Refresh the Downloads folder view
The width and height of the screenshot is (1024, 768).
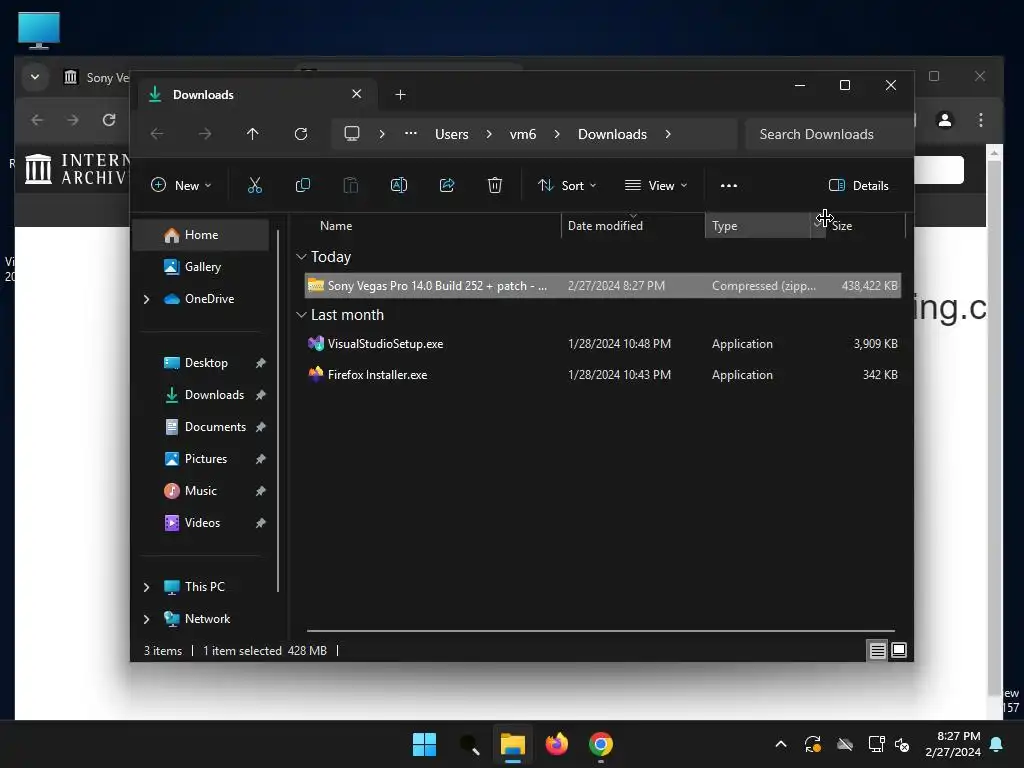pyautogui.click(x=301, y=134)
